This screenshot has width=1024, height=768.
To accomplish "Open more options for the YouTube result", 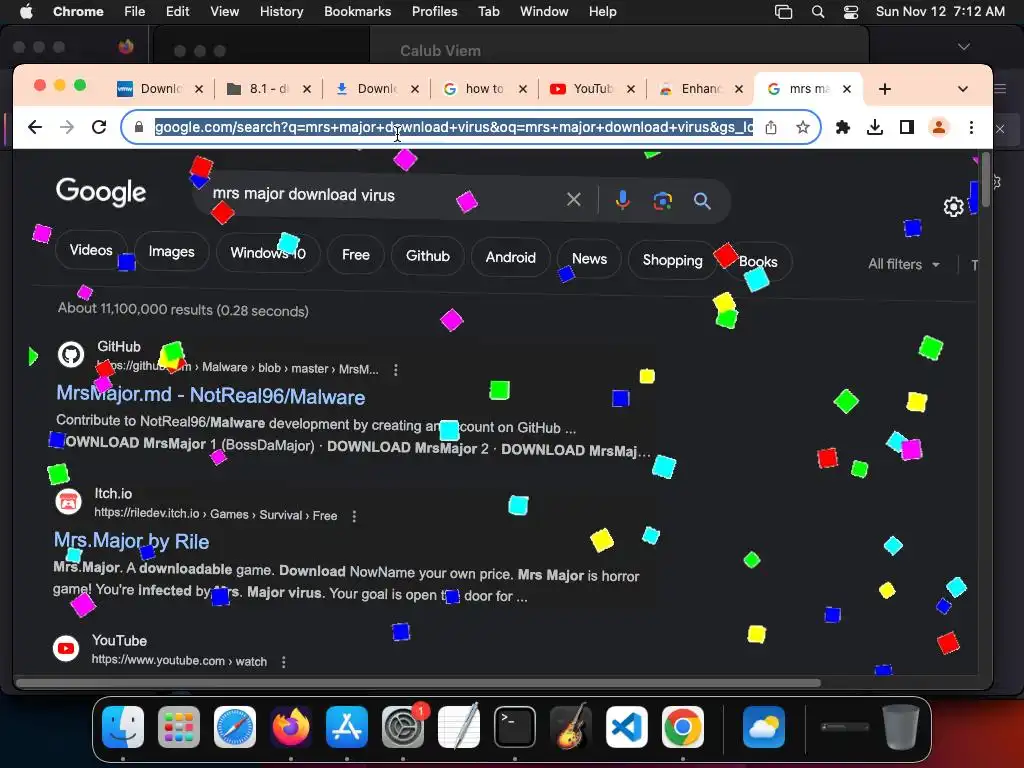I will coord(283,662).
